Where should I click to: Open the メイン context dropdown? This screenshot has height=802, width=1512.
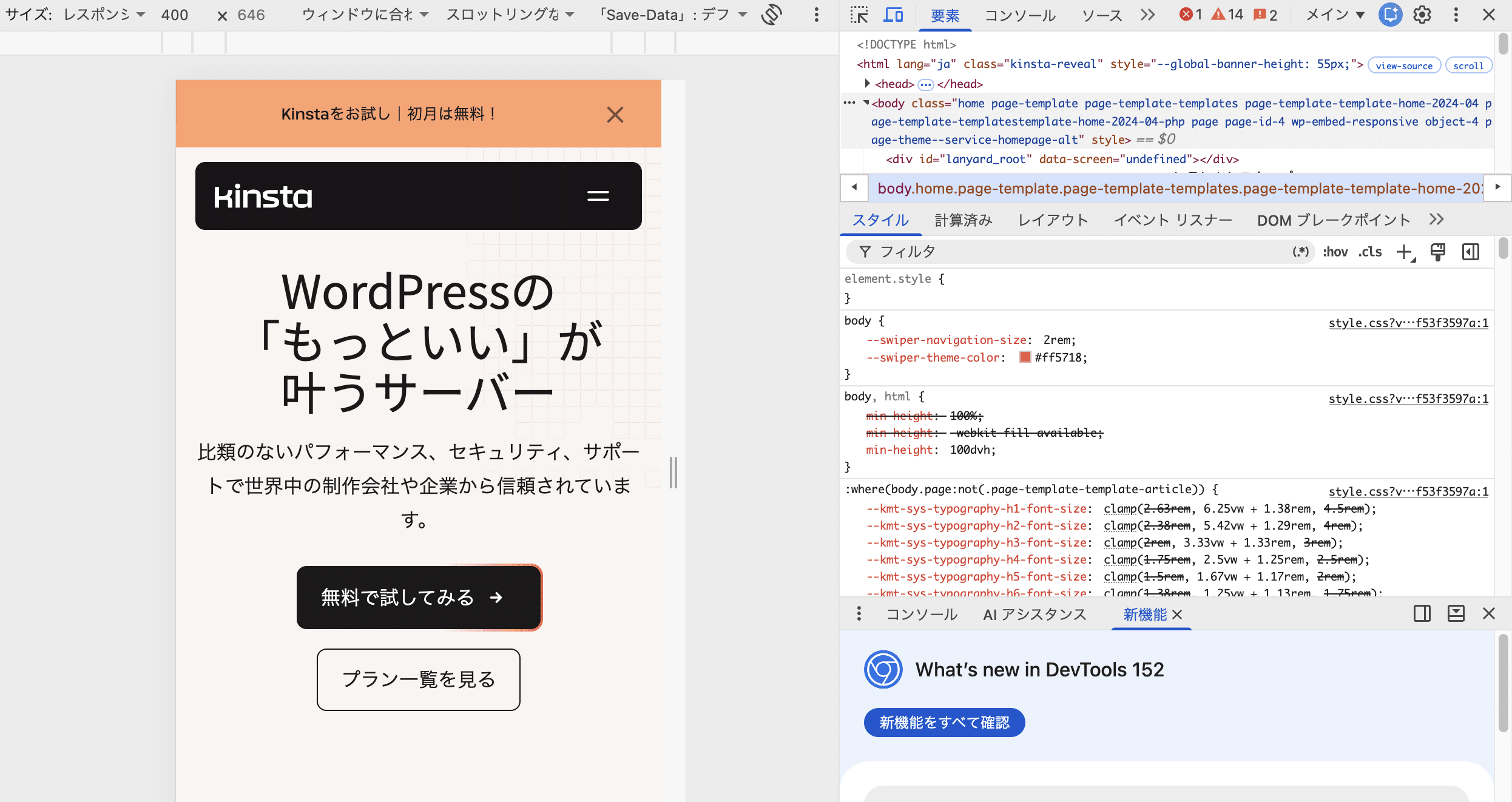click(1335, 15)
